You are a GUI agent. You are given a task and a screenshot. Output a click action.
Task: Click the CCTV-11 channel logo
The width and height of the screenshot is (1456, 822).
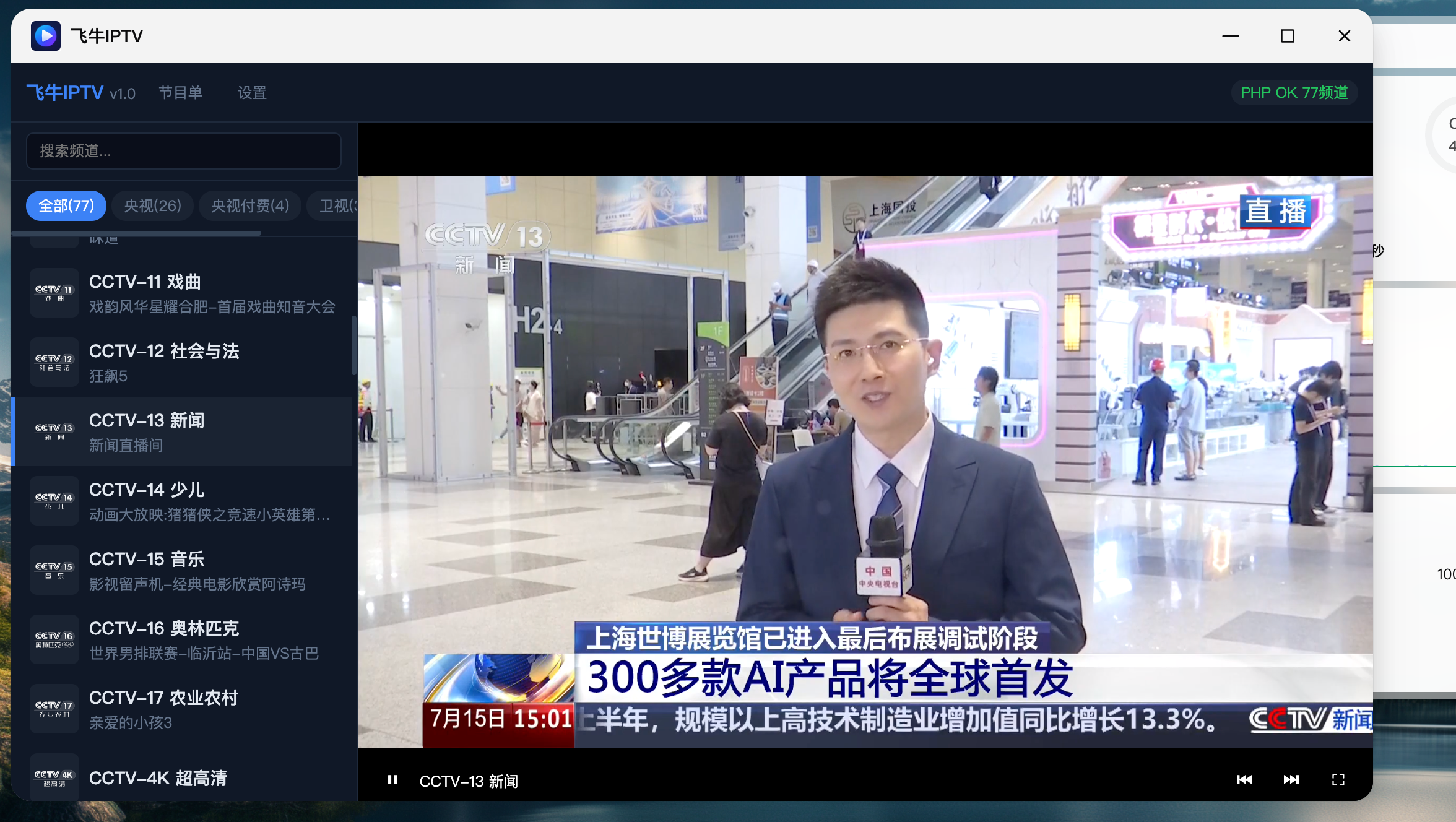(54, 293)
